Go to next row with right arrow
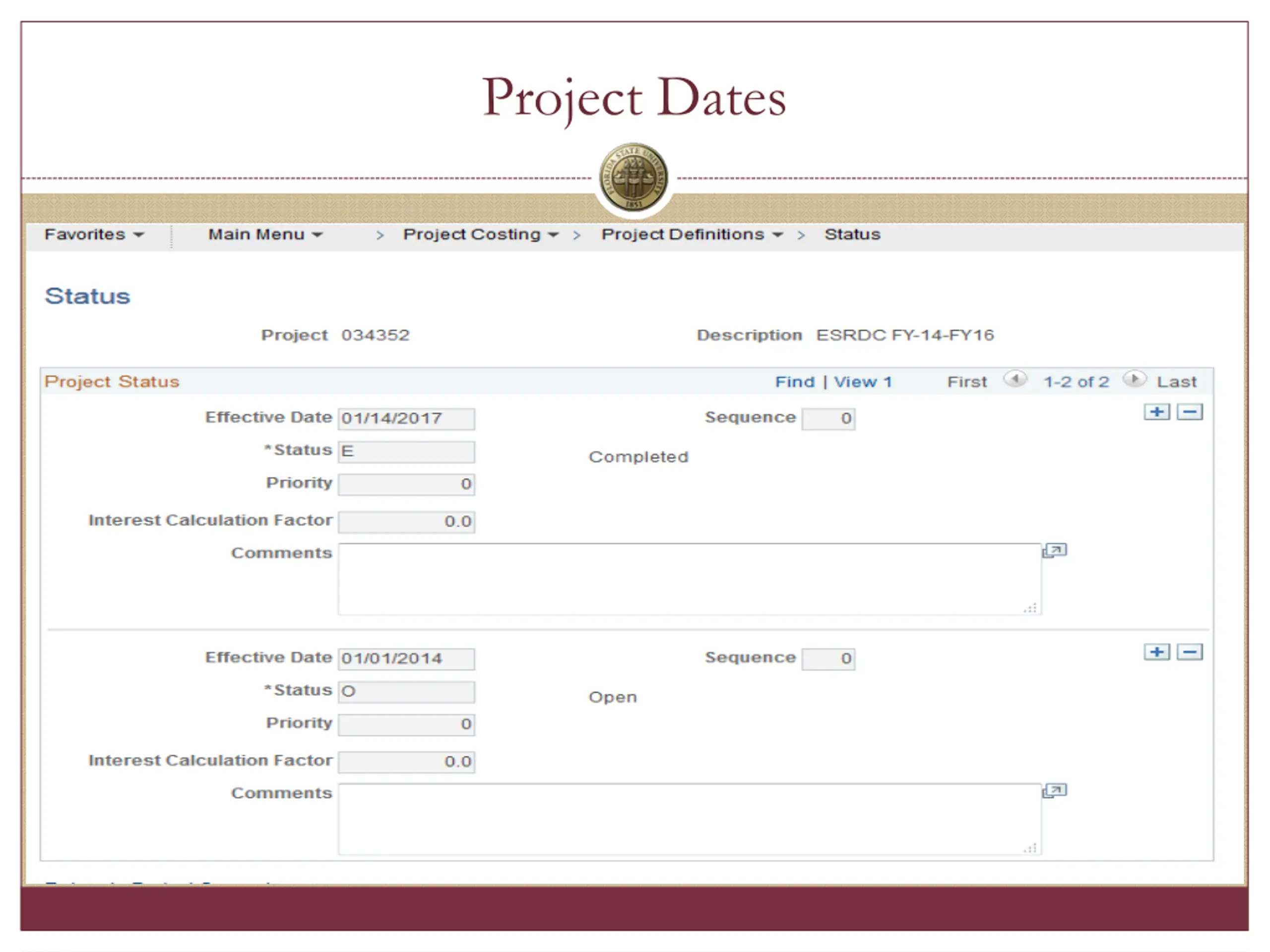The width and height of the screenshot is (1270, 952). [1135, 379]
